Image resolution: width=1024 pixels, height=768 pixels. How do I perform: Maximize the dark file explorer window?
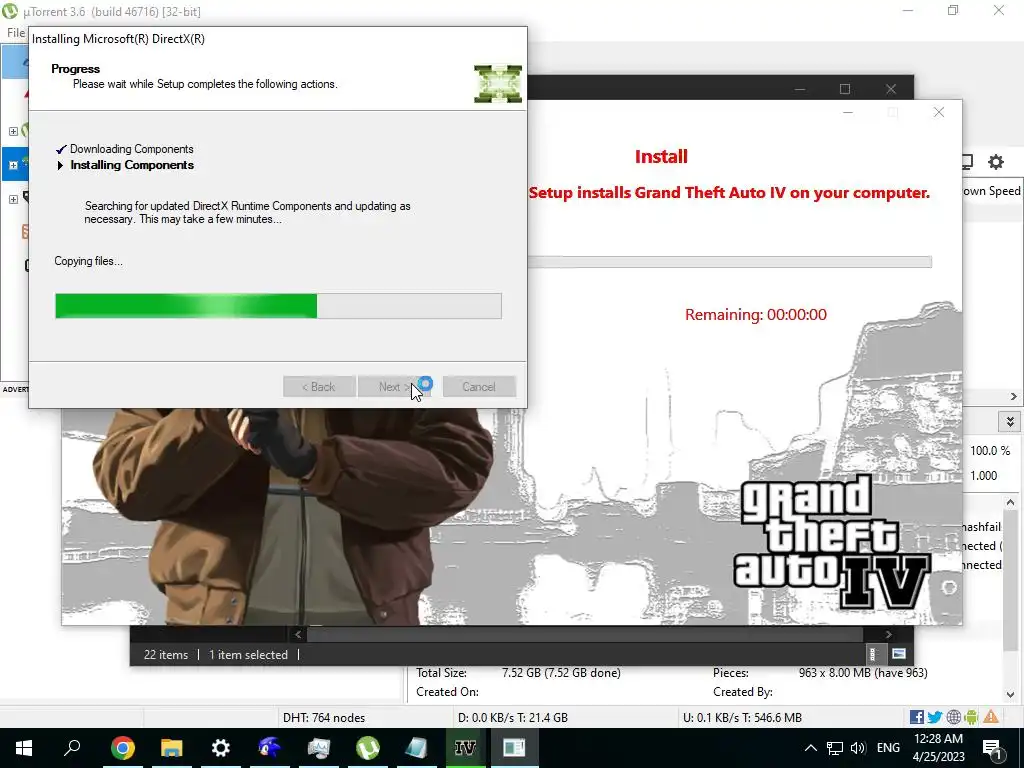(845, 89)
